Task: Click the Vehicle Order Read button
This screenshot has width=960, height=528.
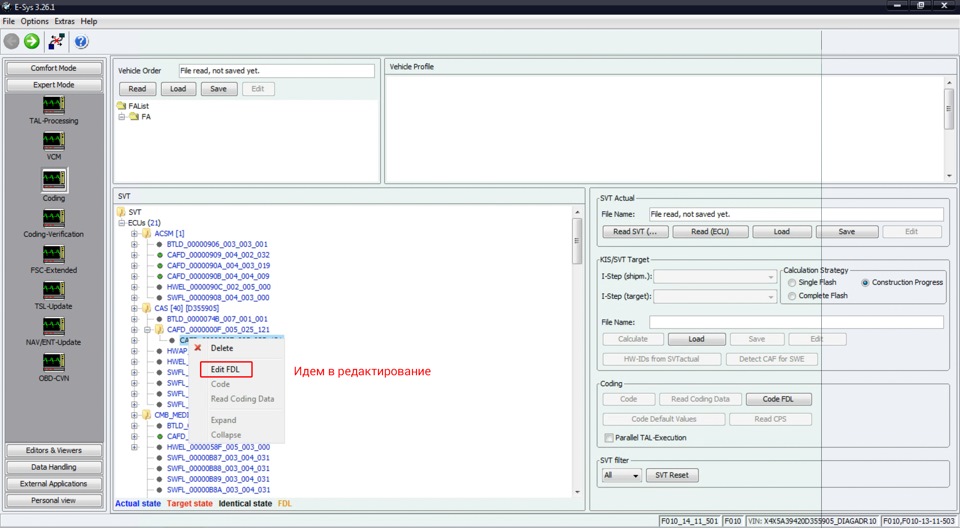Action: coord(137,89)
